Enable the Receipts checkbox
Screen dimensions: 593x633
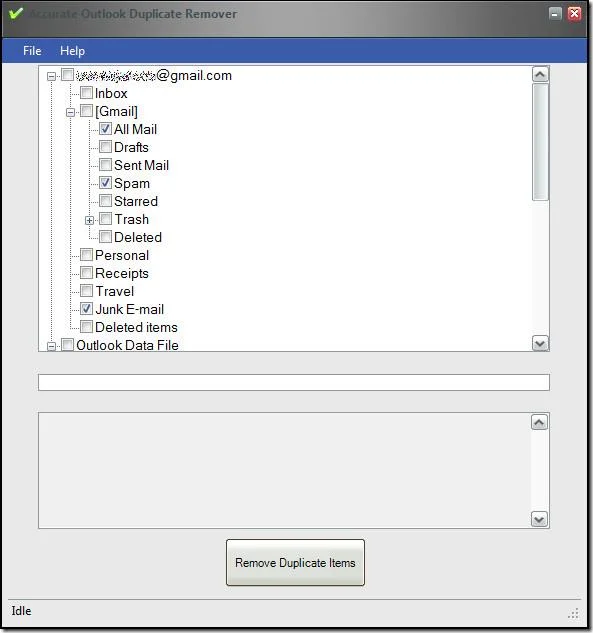coord(86,273)
